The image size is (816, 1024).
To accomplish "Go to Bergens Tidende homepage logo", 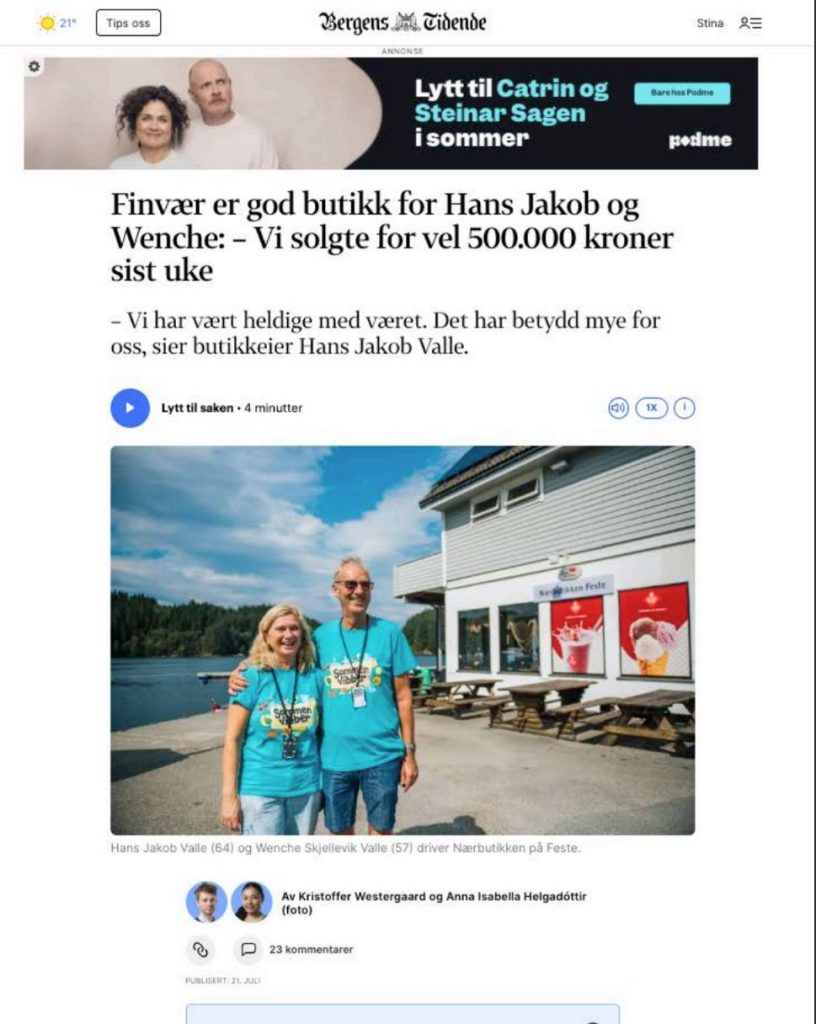I will (402, 23).
